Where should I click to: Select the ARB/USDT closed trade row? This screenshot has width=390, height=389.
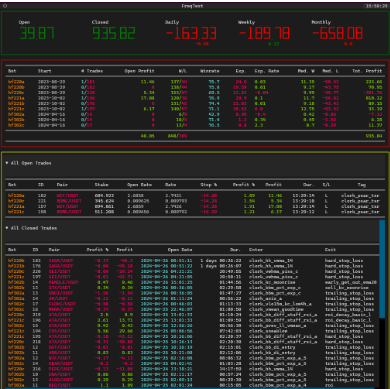193,353
